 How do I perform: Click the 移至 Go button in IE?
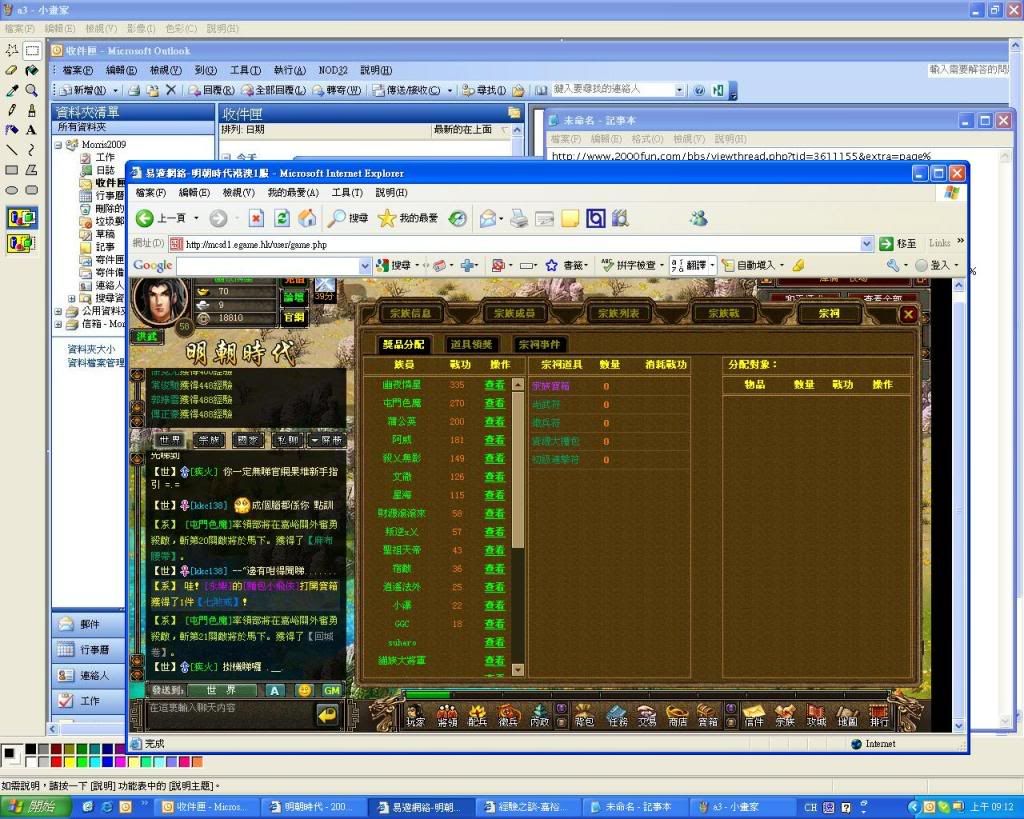897,244
